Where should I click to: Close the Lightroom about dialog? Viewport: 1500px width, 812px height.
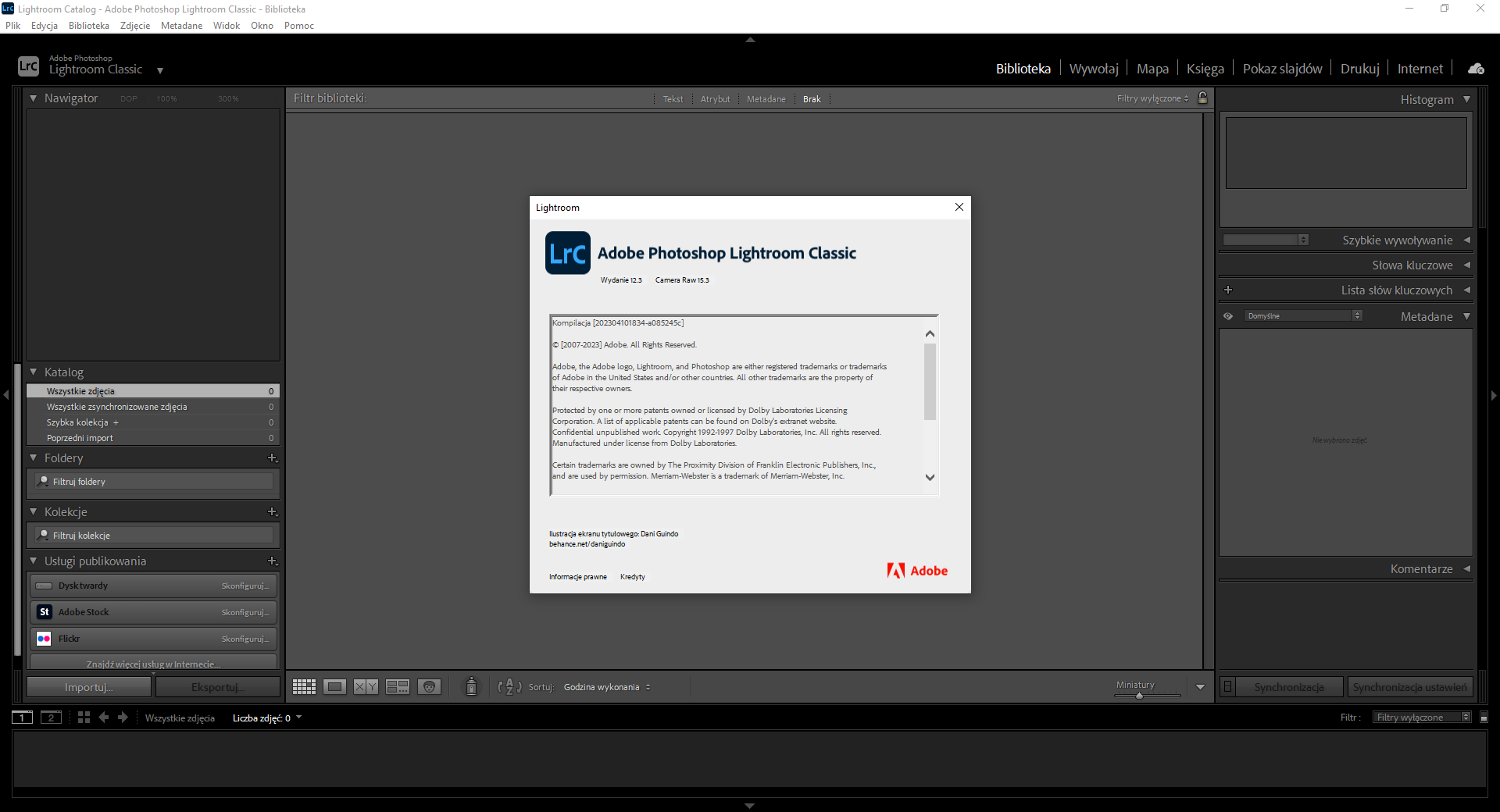(959, 207)
